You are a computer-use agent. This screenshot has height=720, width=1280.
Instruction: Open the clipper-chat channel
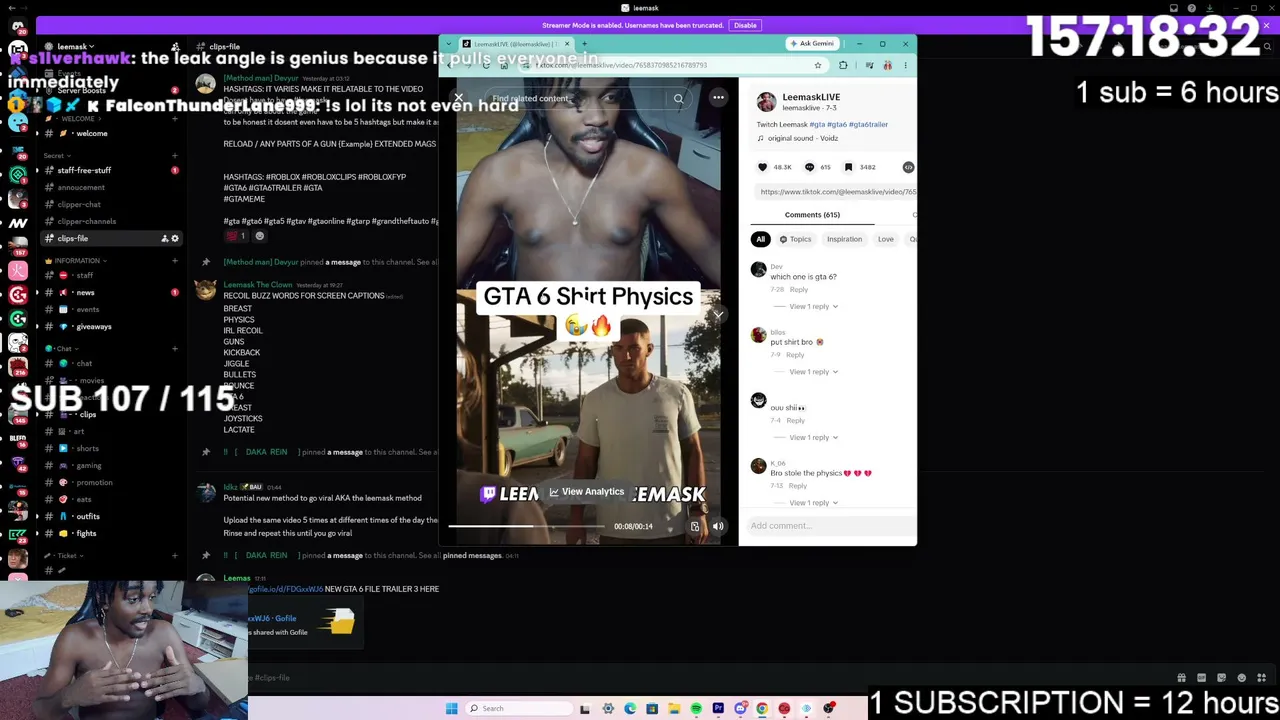(79, 205)
